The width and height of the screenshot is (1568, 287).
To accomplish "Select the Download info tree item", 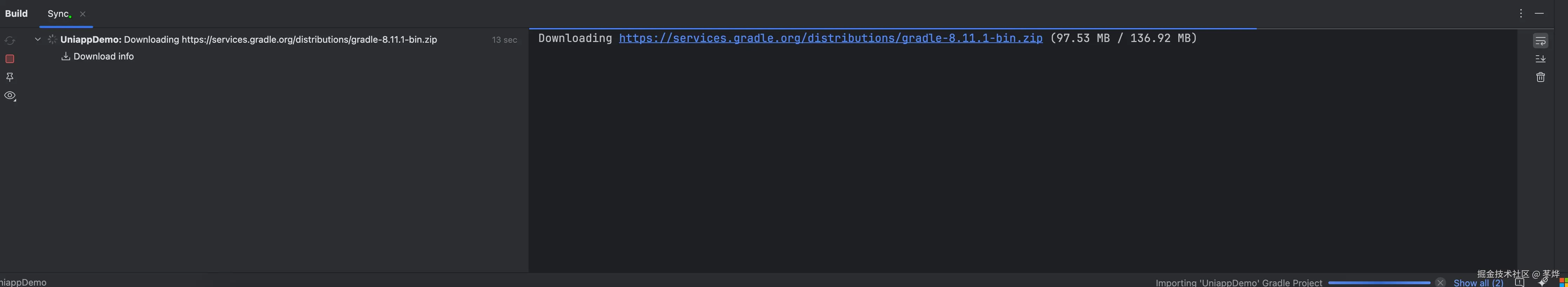I will (x=103, y=56).
